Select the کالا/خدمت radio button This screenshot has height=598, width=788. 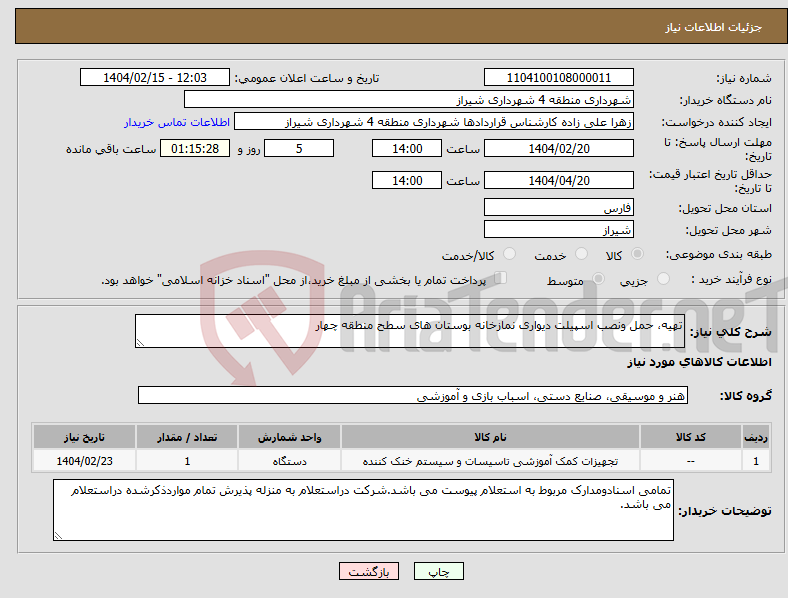click(510, 254)
